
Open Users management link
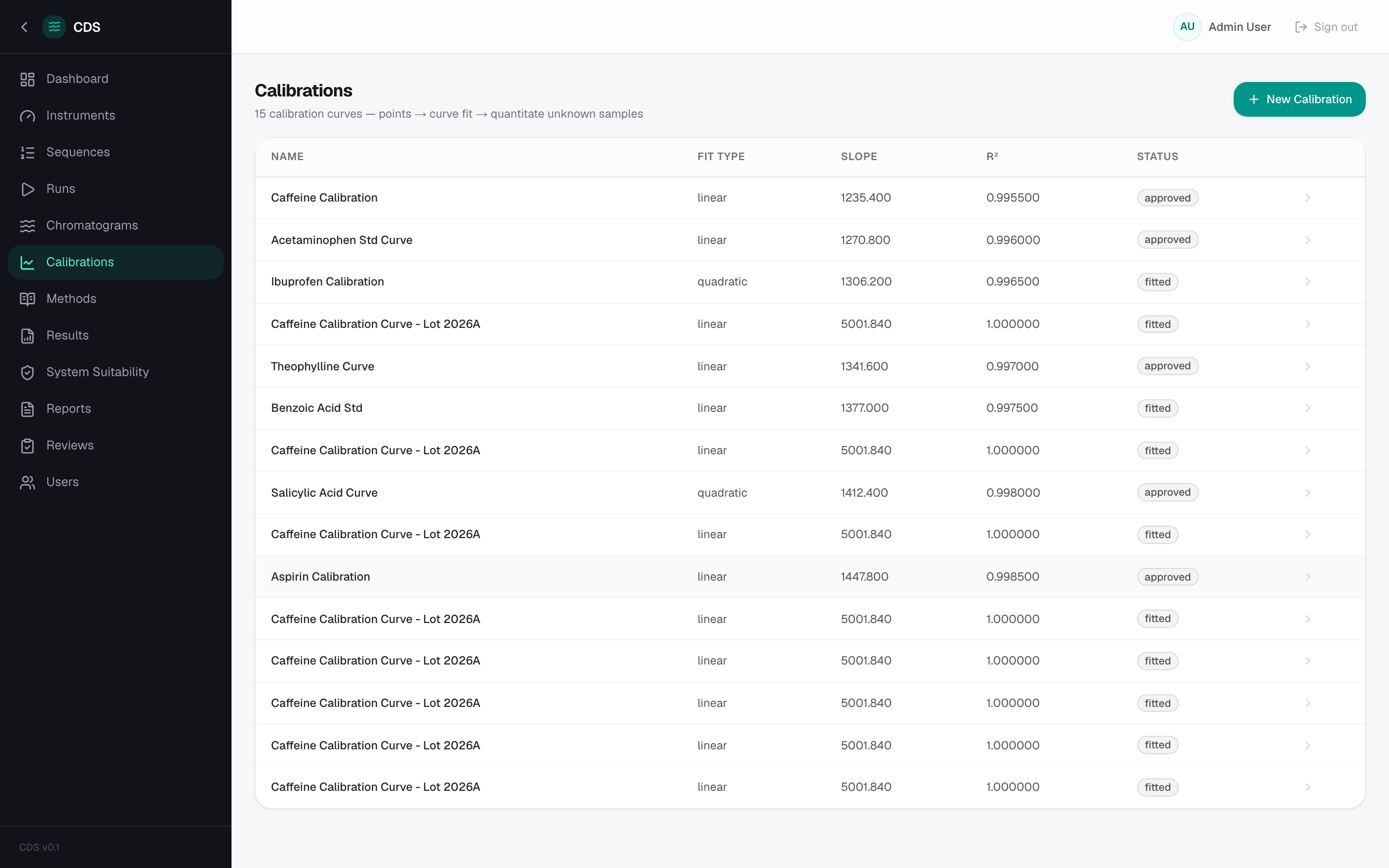(115, 482)
